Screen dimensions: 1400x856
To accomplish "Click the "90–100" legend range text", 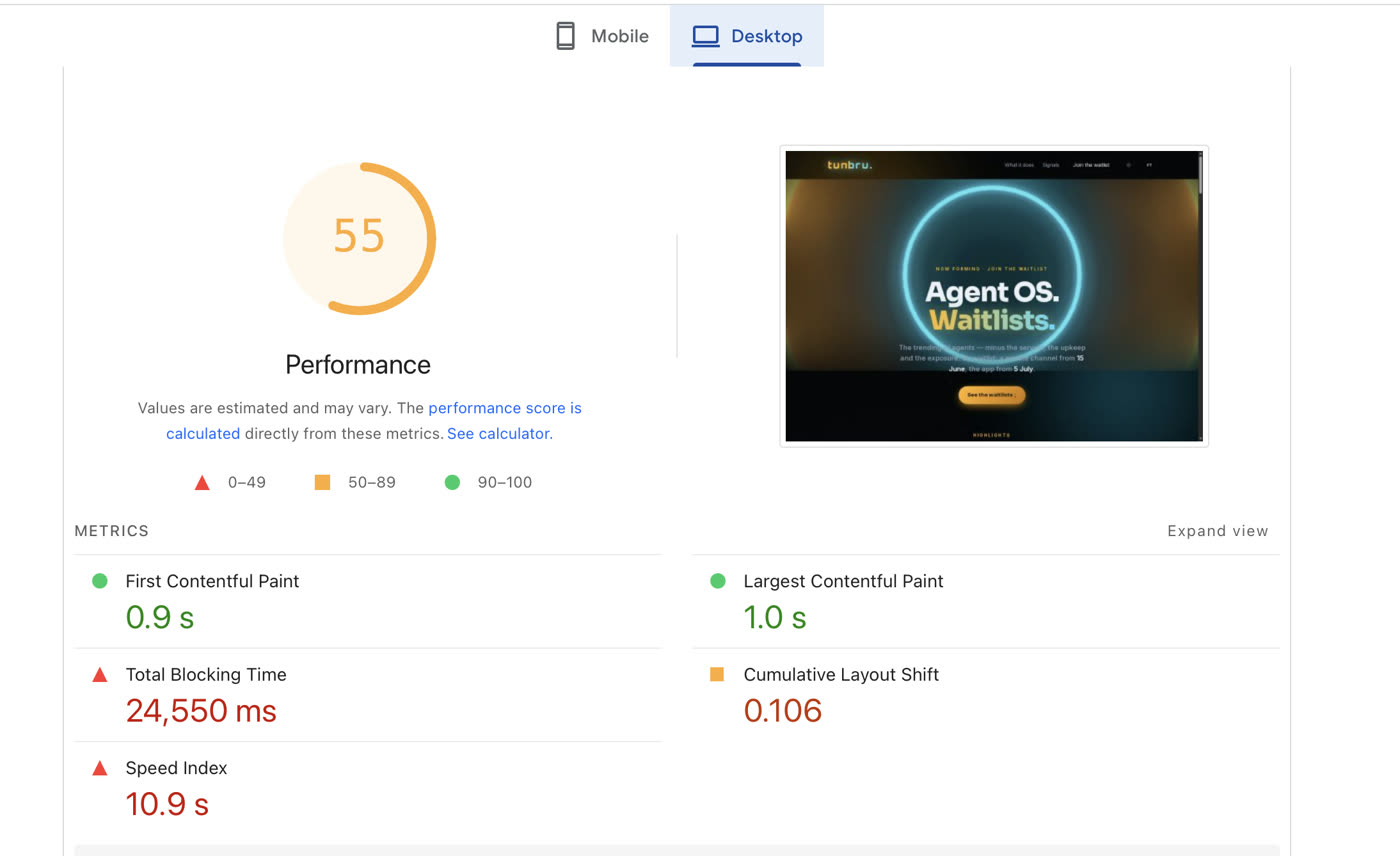I will (x=505, y=482).
